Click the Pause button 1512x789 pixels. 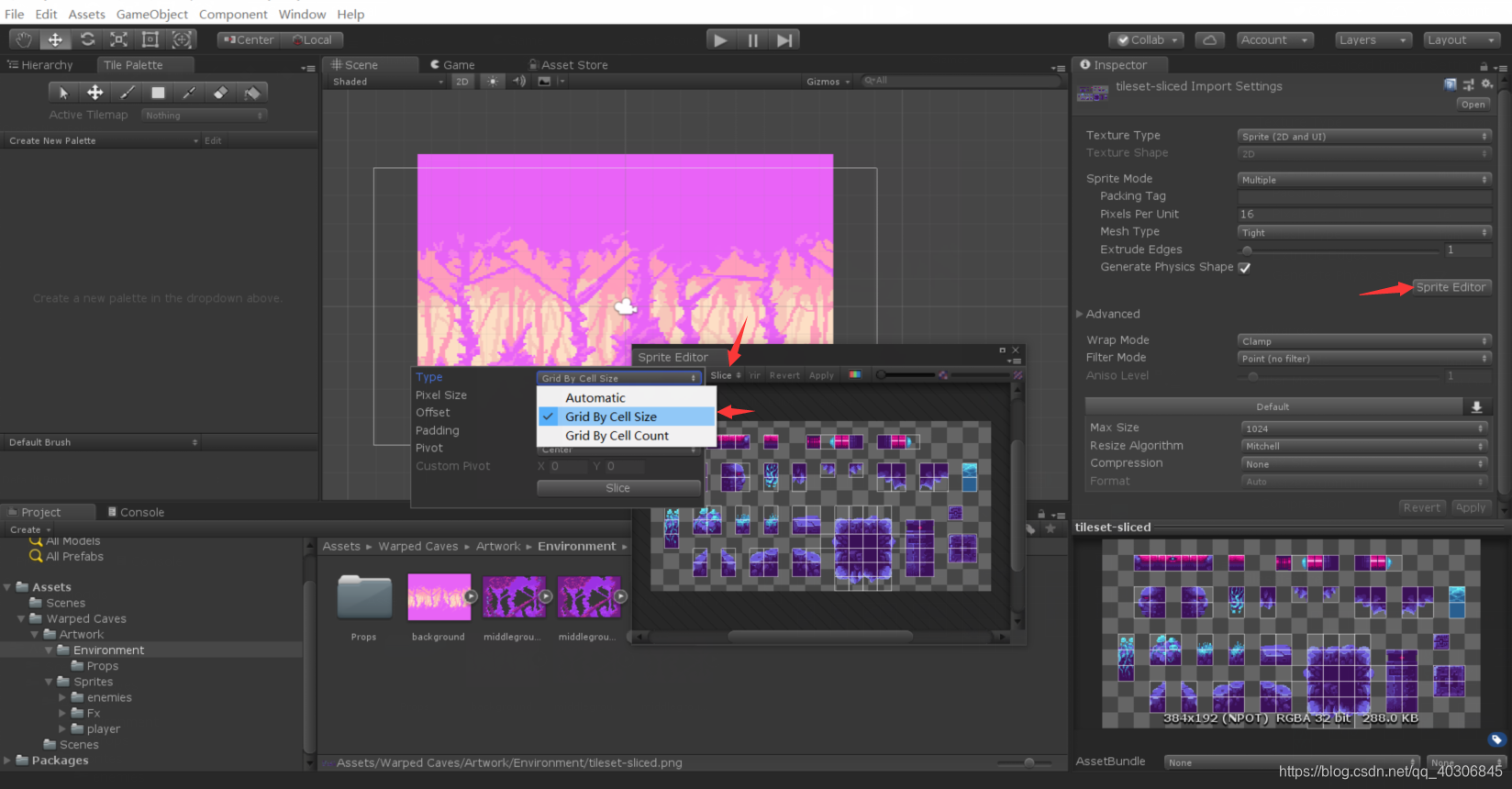point(752,39)
